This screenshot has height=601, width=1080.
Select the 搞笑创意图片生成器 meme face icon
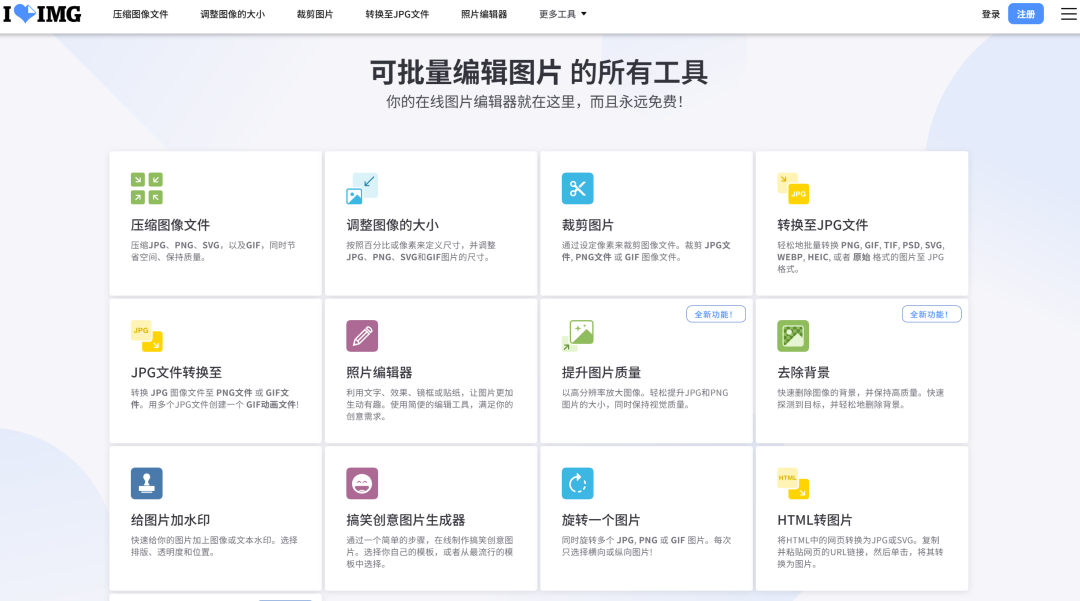[361, 483]
